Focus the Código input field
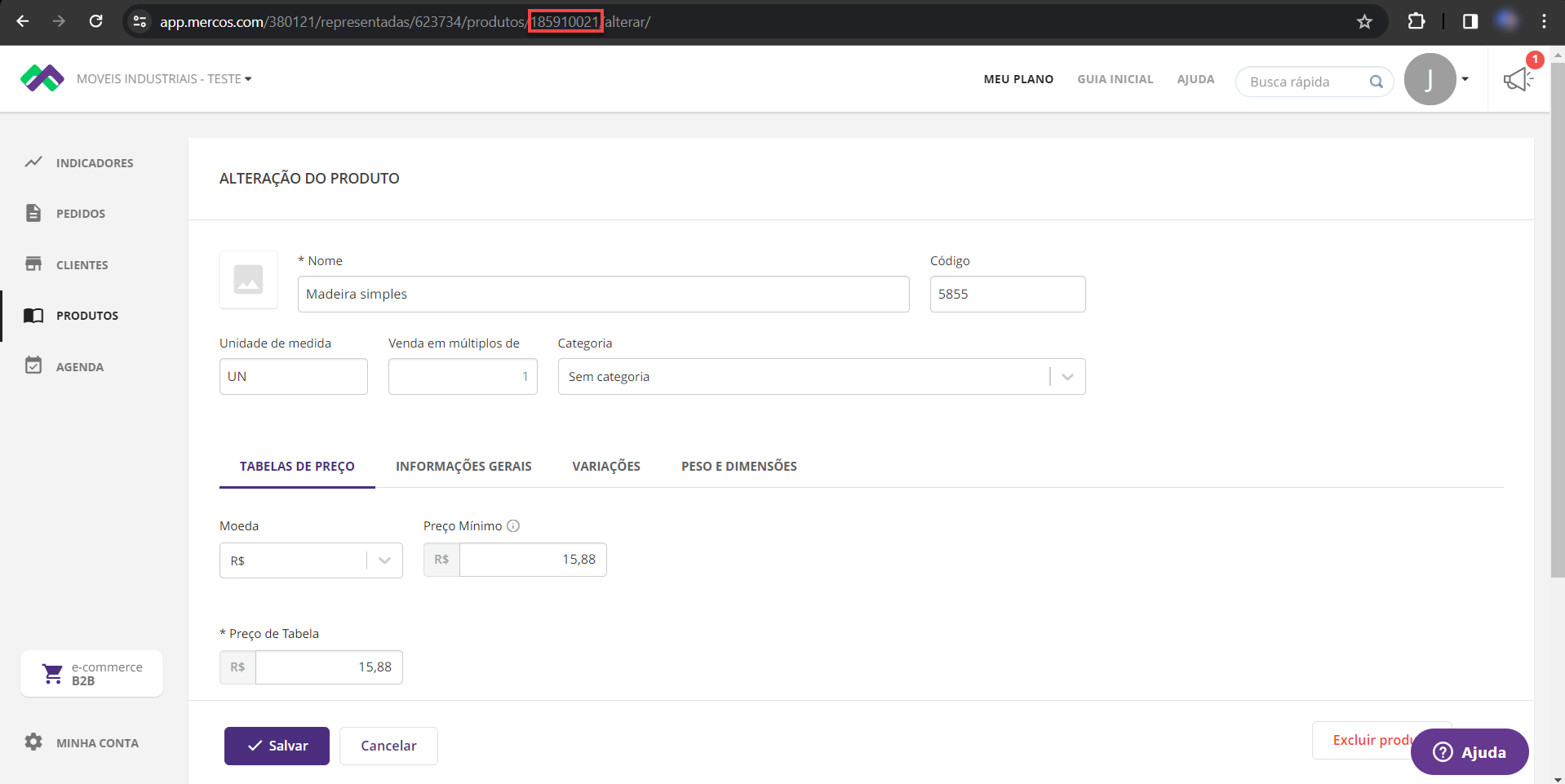The height and width of the screenshot is (784, 1565). (x=1007, y=295)
